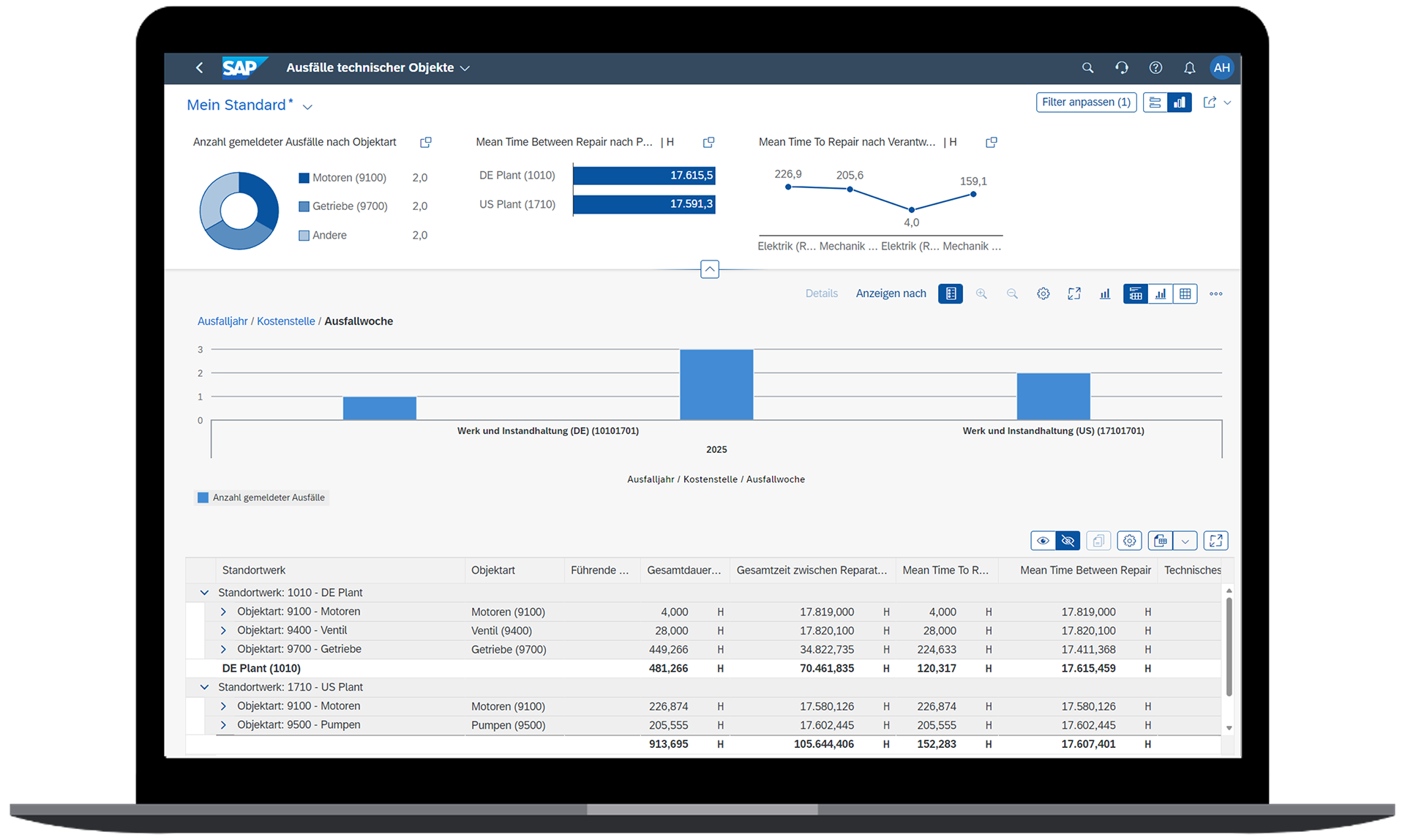1405x840 pixels.
Task: Switch to table-only view toggle
Action: click(1185, 294)
